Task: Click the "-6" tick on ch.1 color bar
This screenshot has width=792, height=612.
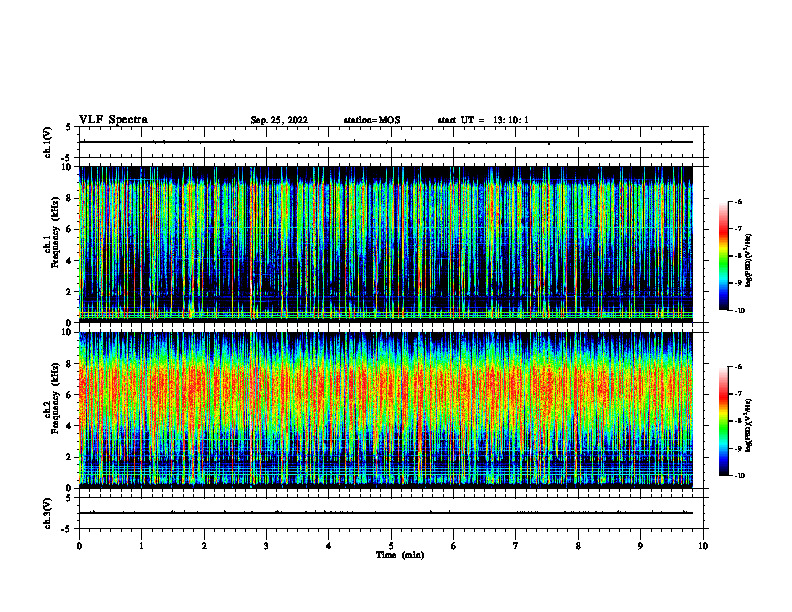Action: 738,202
